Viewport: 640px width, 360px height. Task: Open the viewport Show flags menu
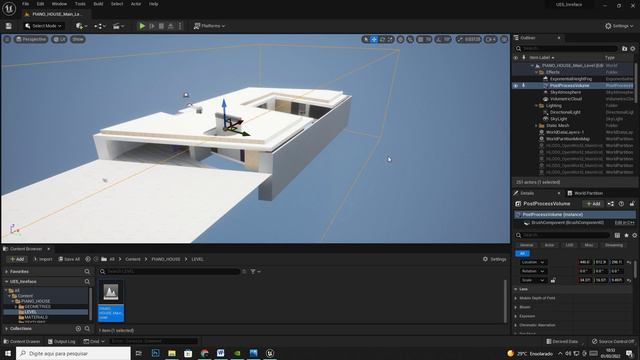(78, 39)
